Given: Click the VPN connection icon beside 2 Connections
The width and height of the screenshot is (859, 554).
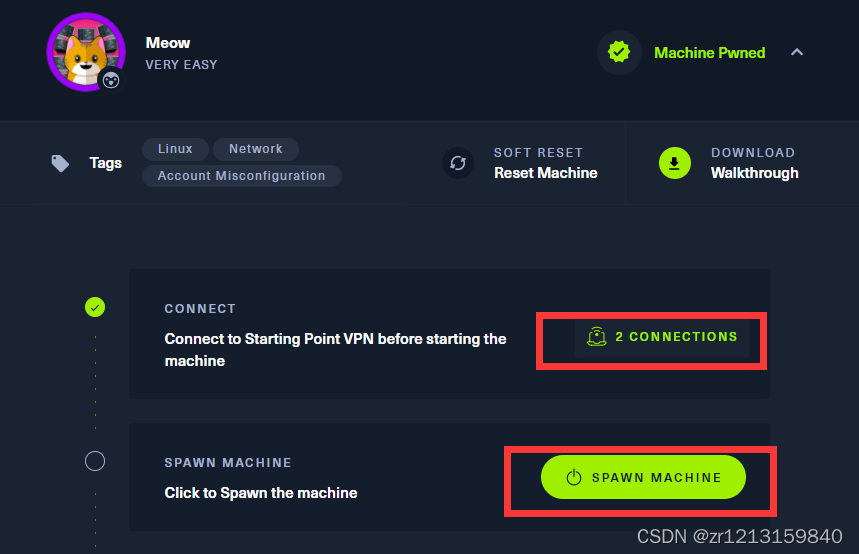Looking at the screenshot, I should coord(597,336).
